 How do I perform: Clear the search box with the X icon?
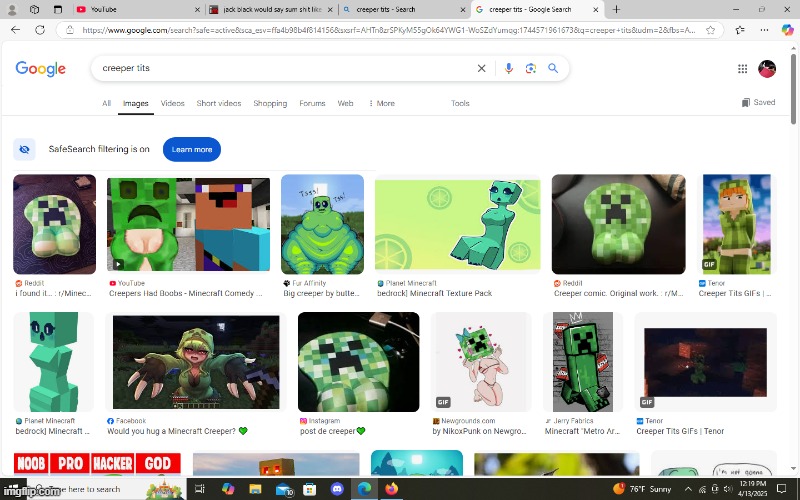tap(481, 68)
